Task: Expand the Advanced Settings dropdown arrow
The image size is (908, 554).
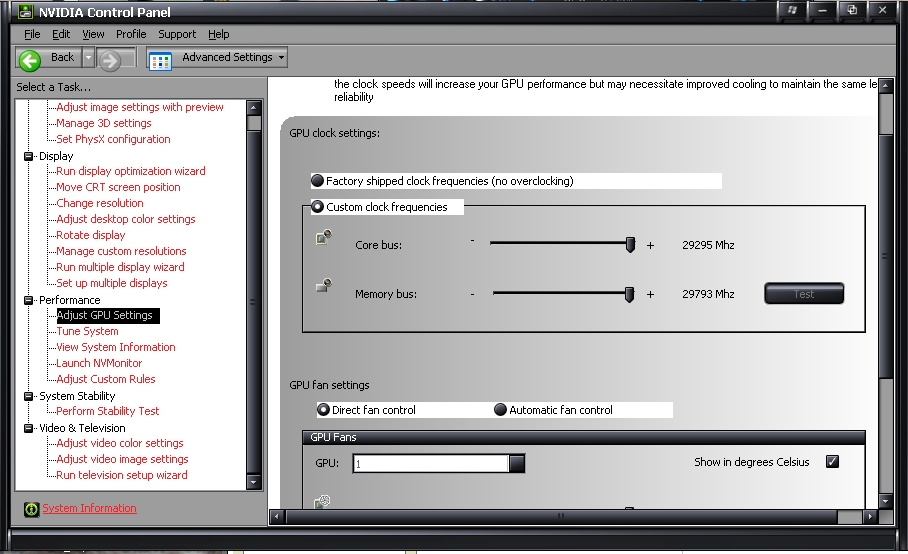Action: click(281, 58)
